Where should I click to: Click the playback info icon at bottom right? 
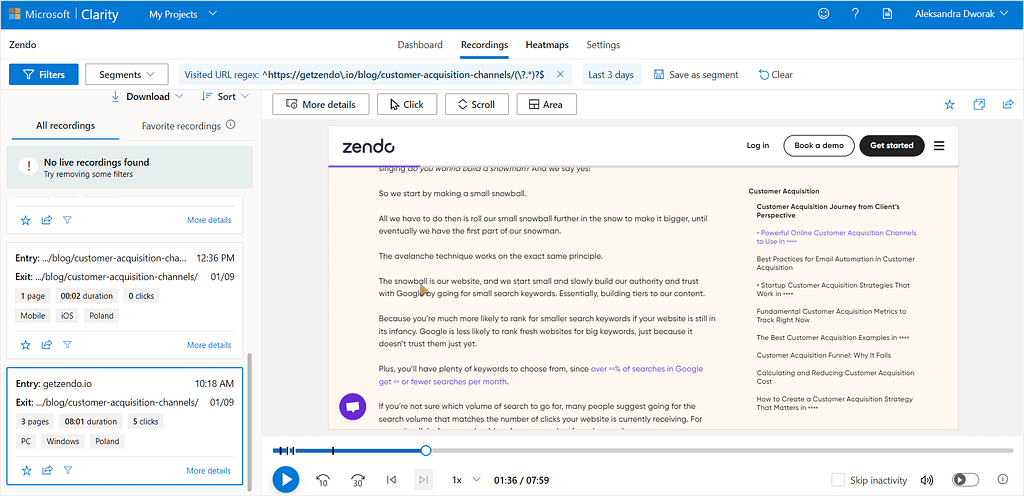coord(1002,479)
